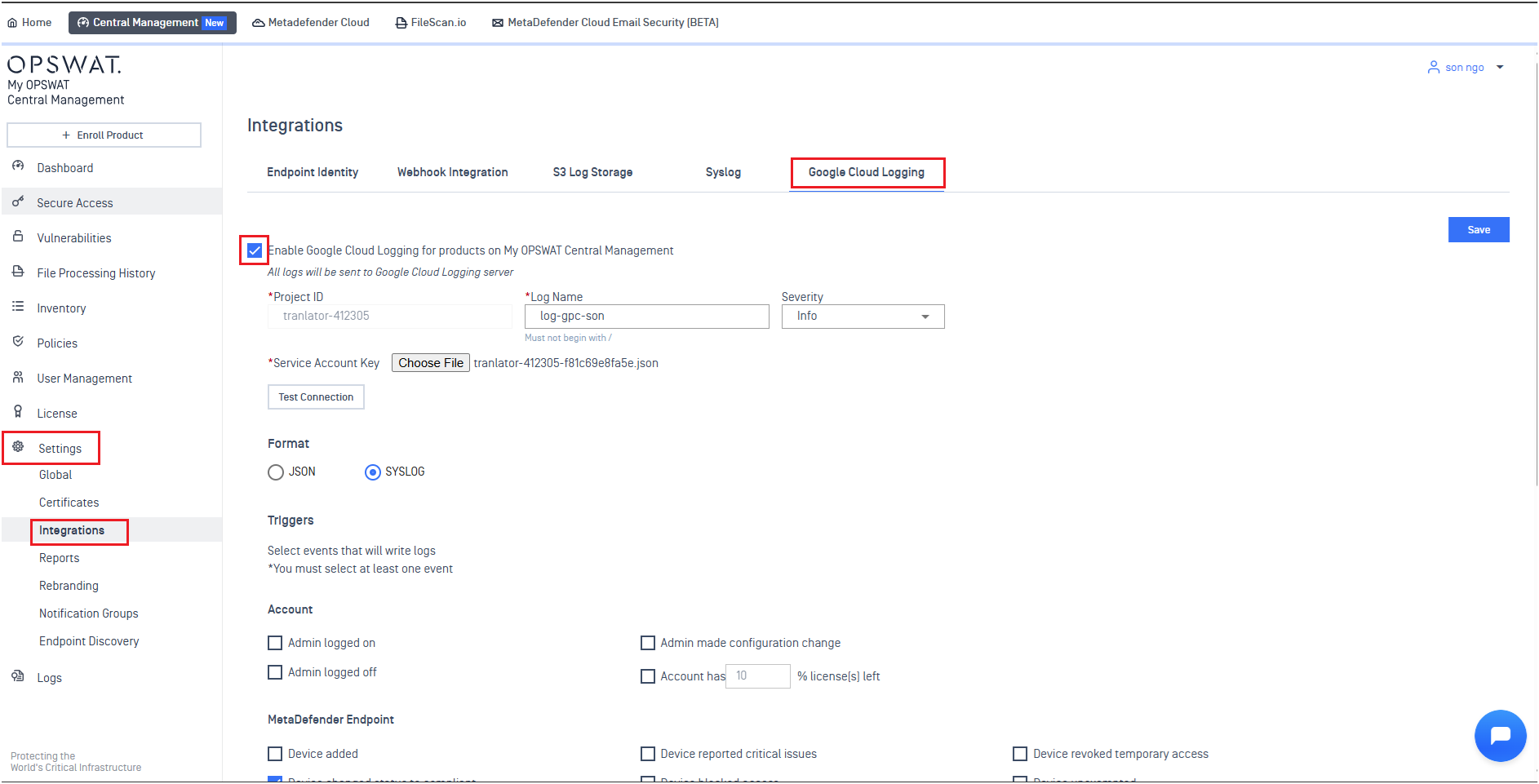Switch to the Syslog tab

[x=723, y=172]
